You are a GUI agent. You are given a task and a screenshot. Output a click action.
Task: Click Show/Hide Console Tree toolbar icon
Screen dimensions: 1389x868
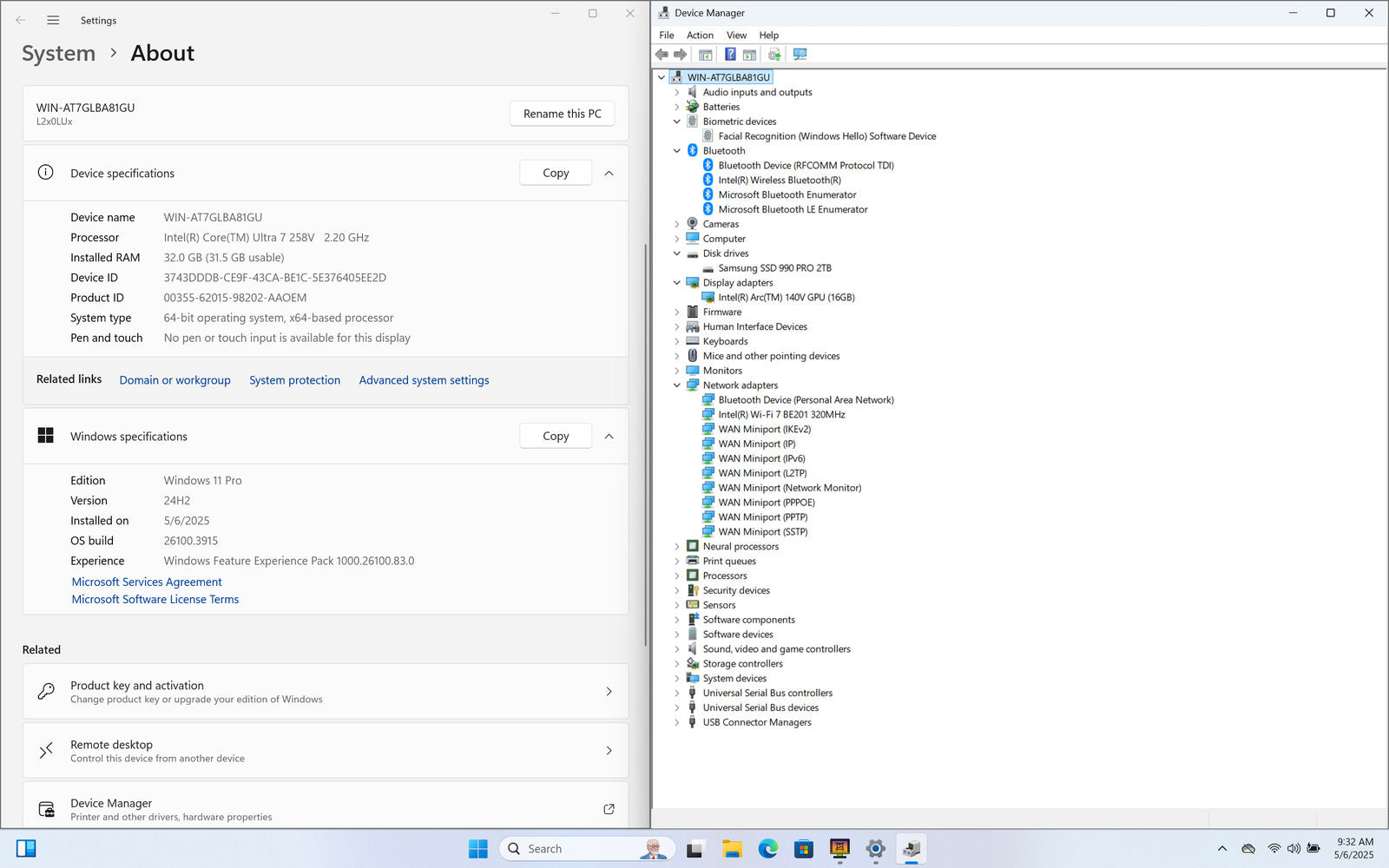coord(705,55)
